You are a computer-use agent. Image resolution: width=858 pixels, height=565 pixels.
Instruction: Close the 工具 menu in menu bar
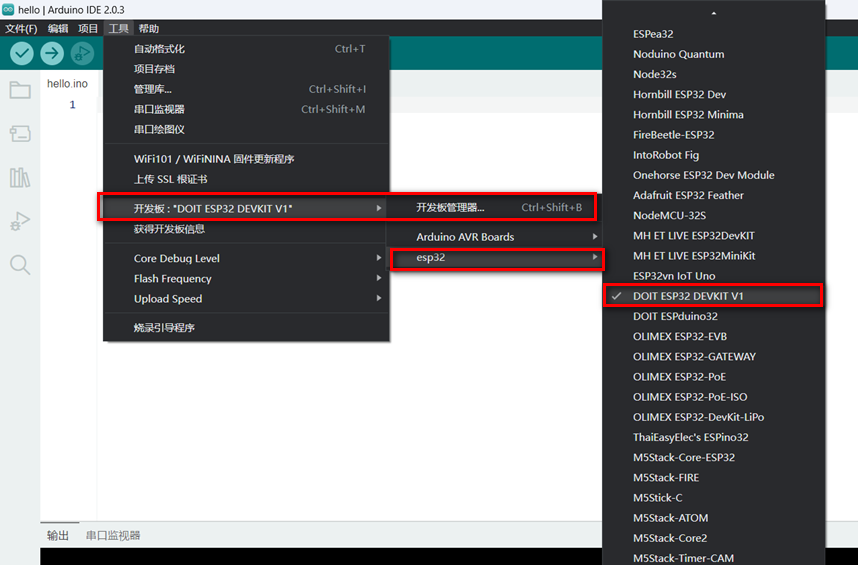click(118, 28)
